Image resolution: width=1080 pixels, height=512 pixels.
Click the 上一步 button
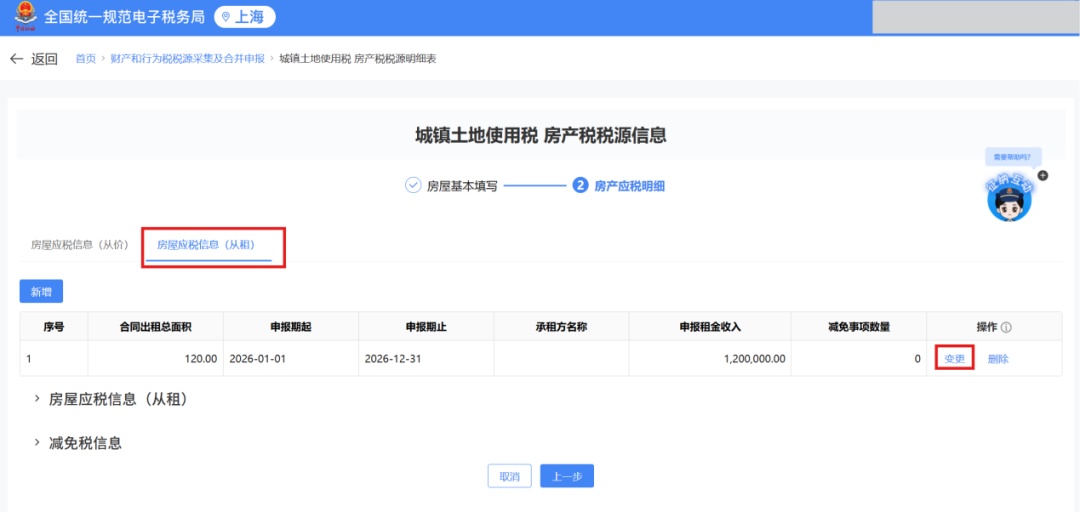pyautogui.click(x=567, y=477)
